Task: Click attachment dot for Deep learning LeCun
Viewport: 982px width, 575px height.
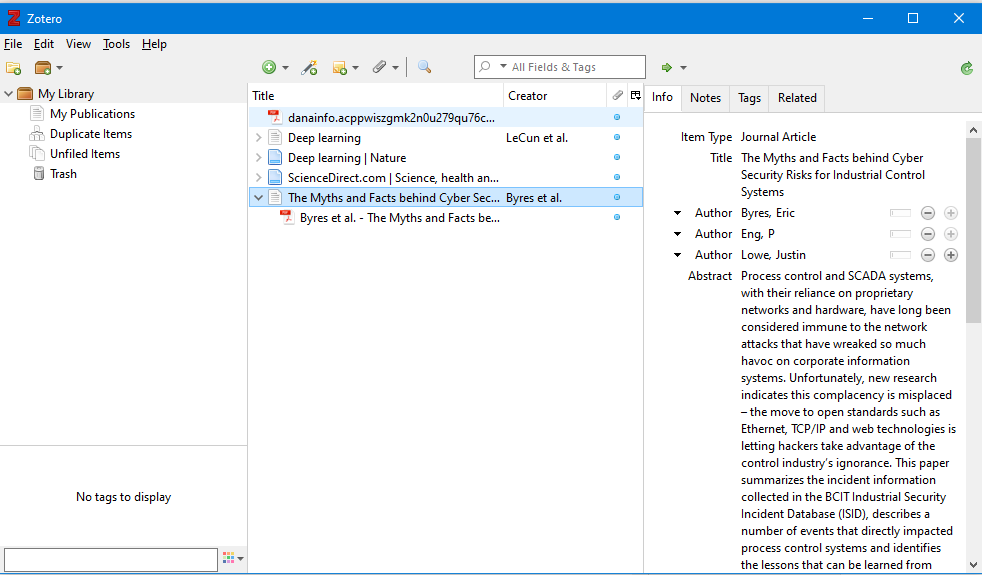Action: tap(617, 137)
